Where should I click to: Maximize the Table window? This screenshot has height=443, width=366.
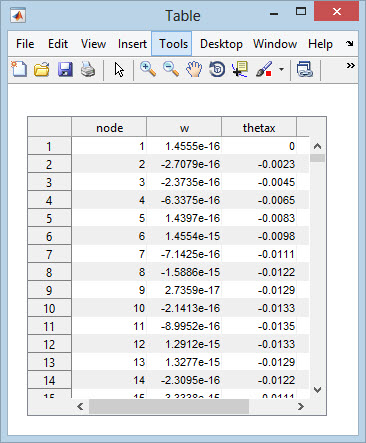point(301,12)
